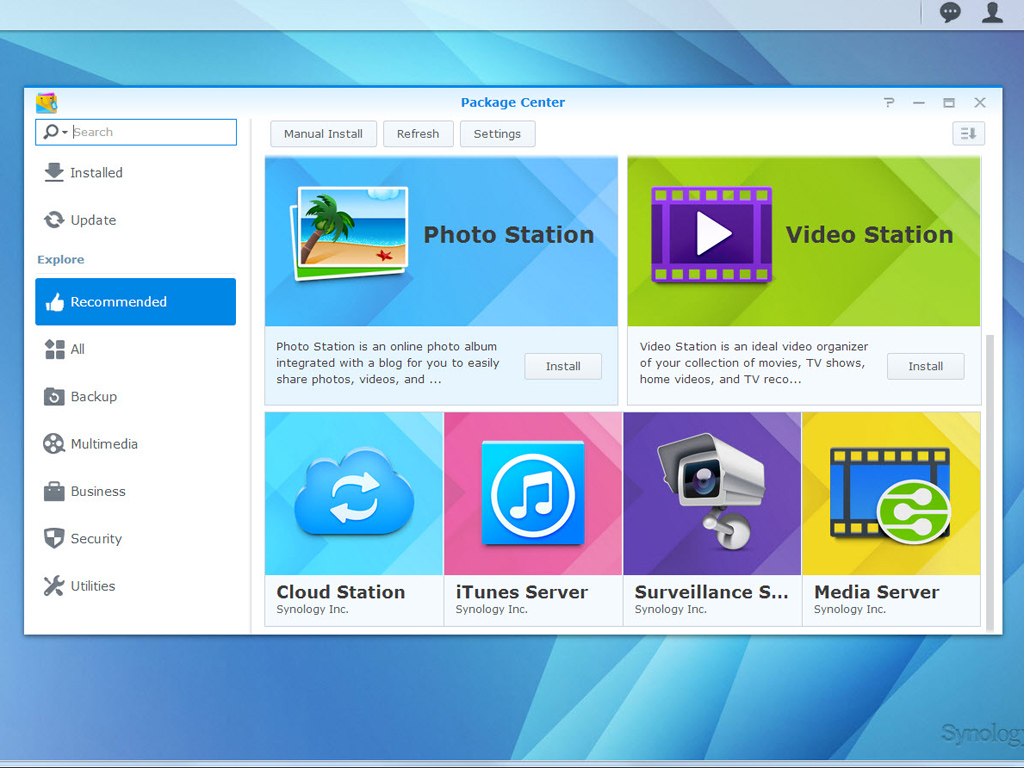Click the Video Station description text
1024x768 pixels.
coord(754,363)
